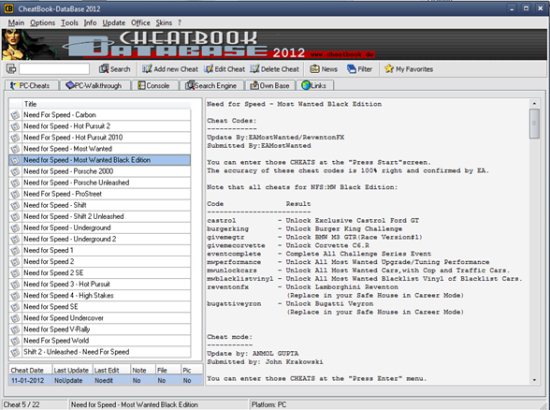Select Need for Speed 2 title
Viewport: 550px width, 410px height.
tap(48, 262)
